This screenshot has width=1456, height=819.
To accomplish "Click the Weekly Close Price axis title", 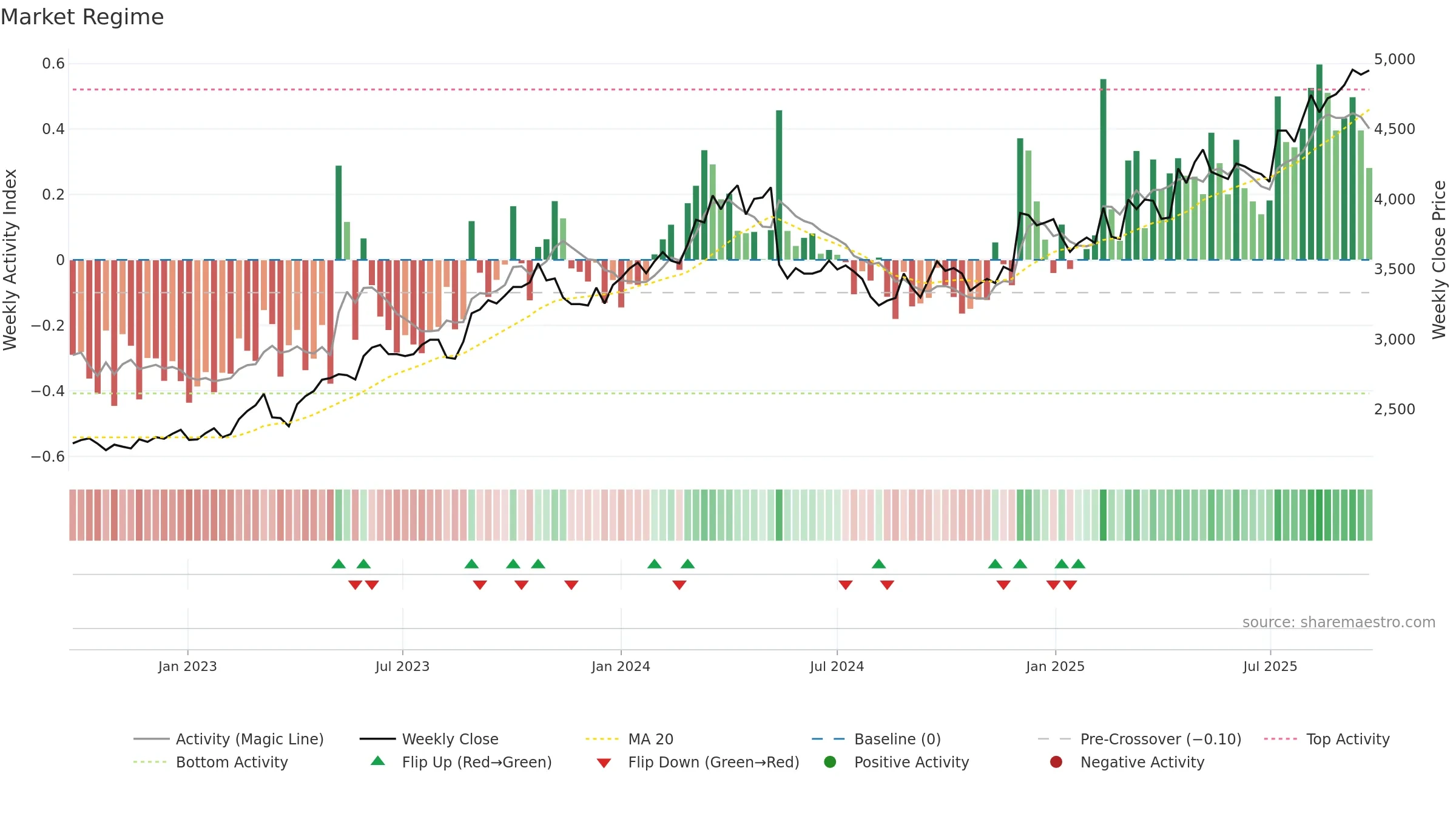I will pyautogui.click(x=1439, y=260).
